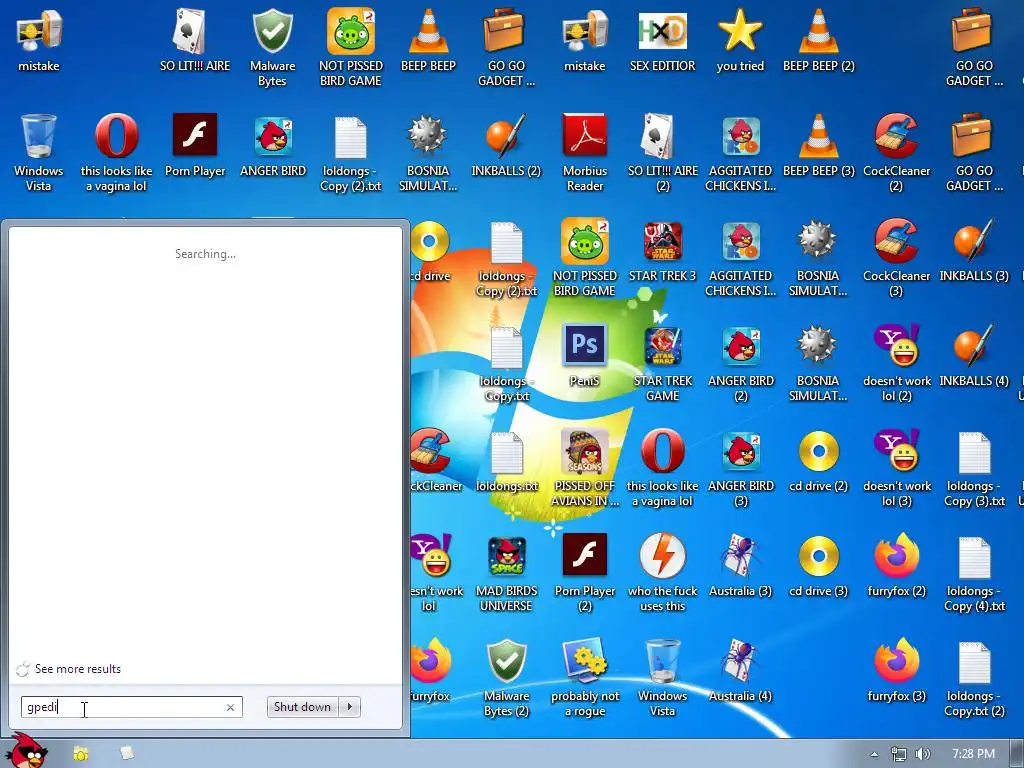Open the 'you tried' star icon
1024x768 pixels.
click(740, 40)
